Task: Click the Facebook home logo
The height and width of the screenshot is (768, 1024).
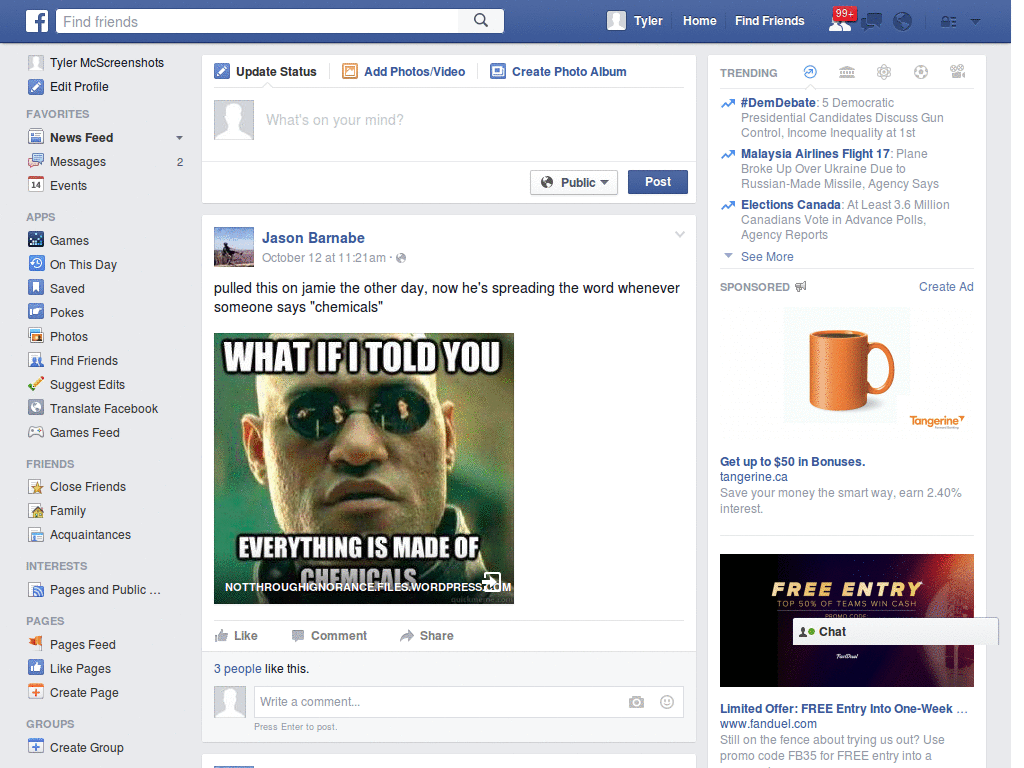Action: pos(37,20)
